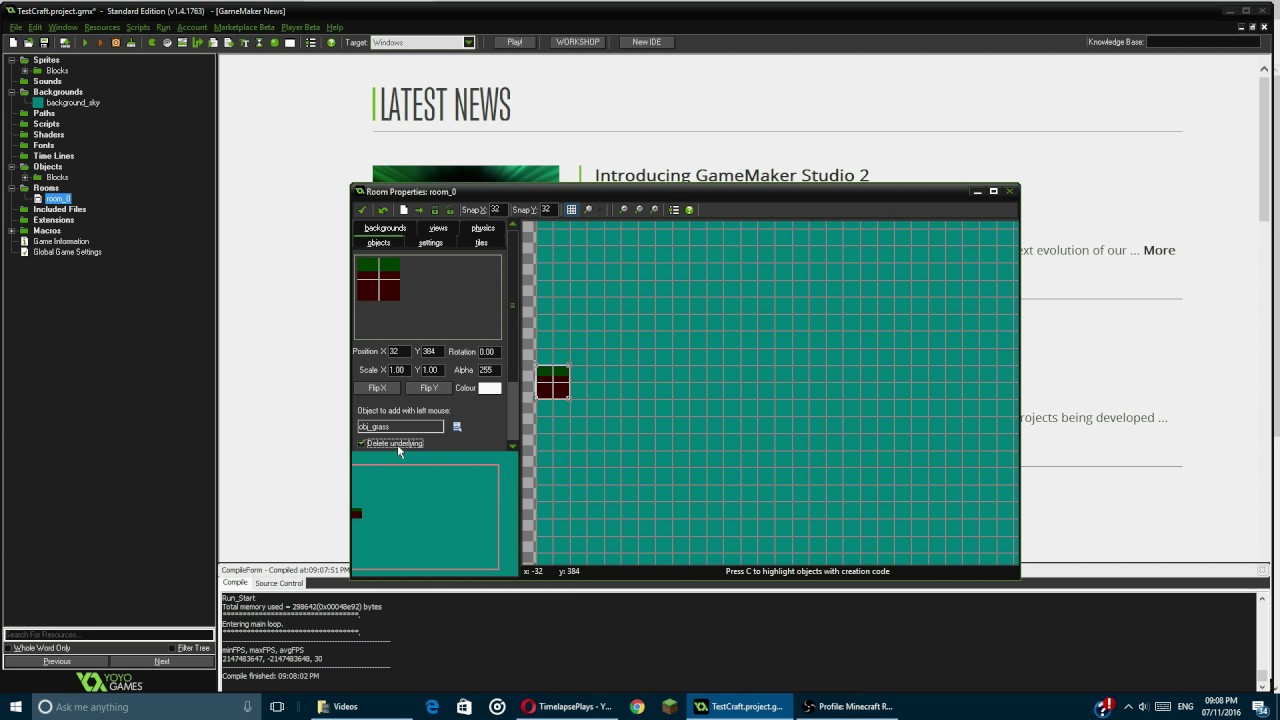Toggle Delete underlying checkbox

coord(361,443)
